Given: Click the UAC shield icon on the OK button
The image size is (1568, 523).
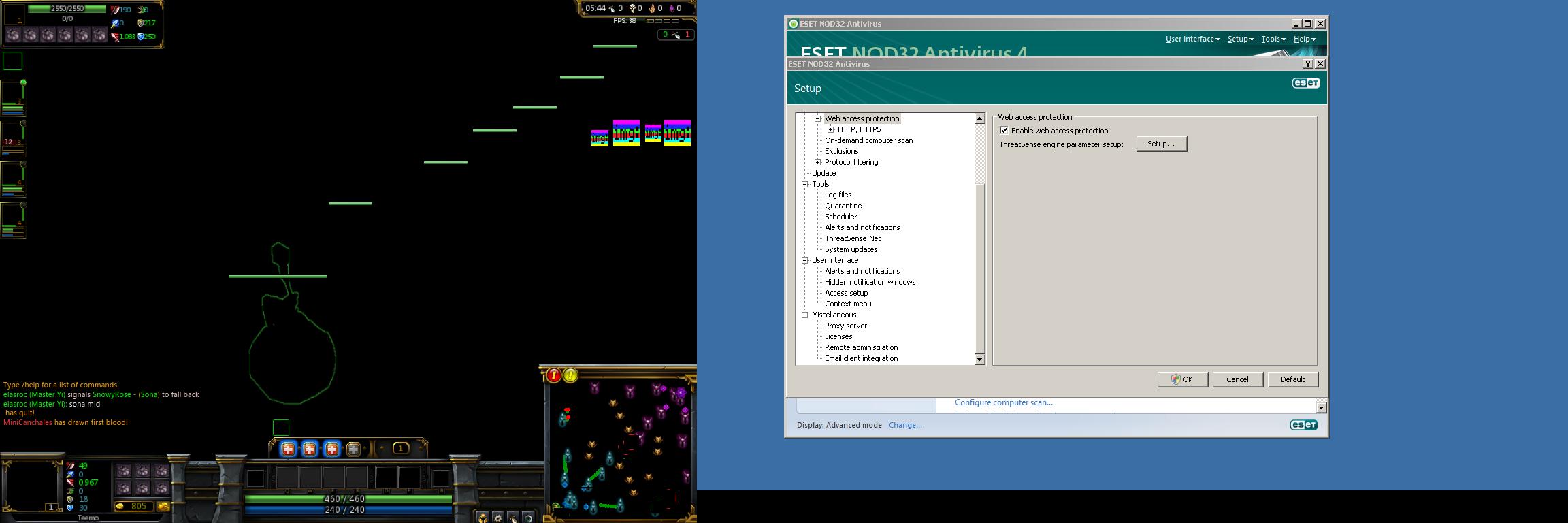Looking at the screenshot, I should pyautogui.click(x=1175, y=379).
